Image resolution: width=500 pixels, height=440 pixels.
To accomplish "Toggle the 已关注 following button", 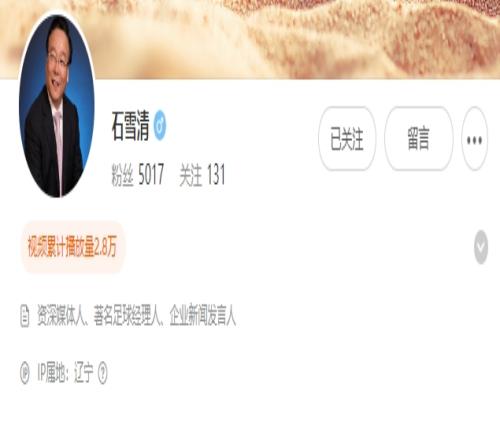I will (x=347, y=138).
